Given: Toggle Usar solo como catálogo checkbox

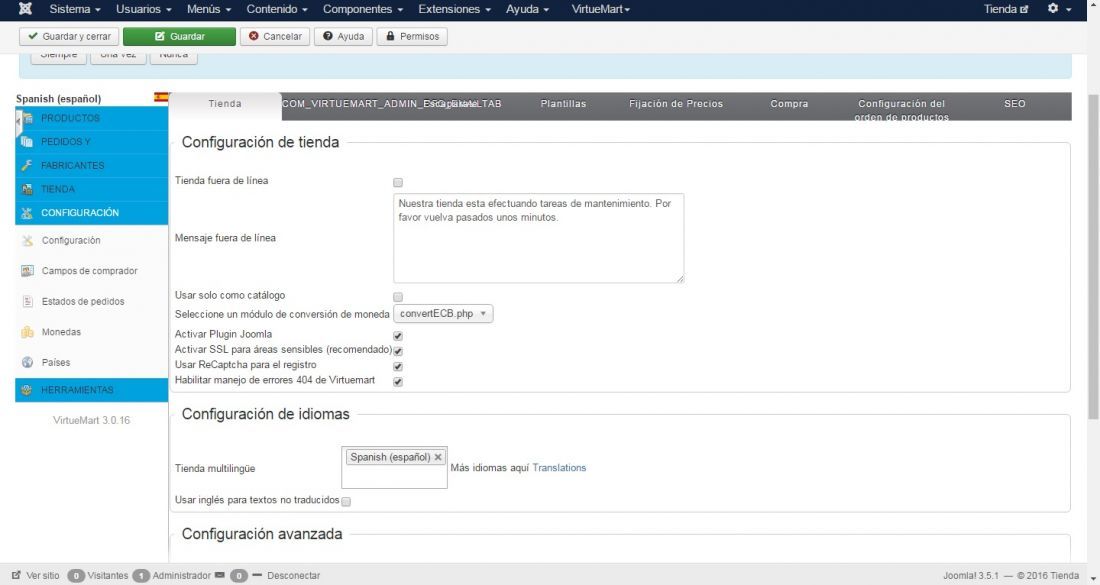Looking at the screenshot, I should coord(398,297).
